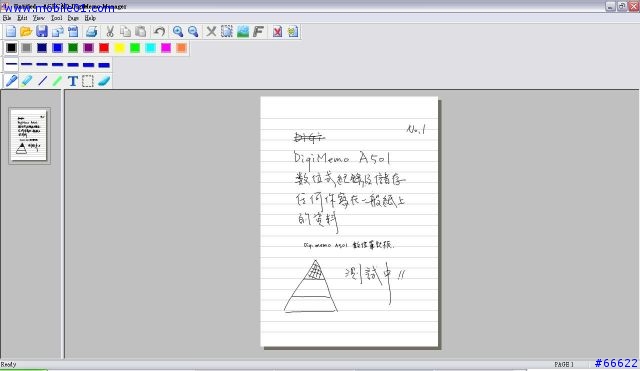This screenshot has width=640, height=371.
Task: Click the handwritten note page canvas
Action: click(x=349, y=222)
